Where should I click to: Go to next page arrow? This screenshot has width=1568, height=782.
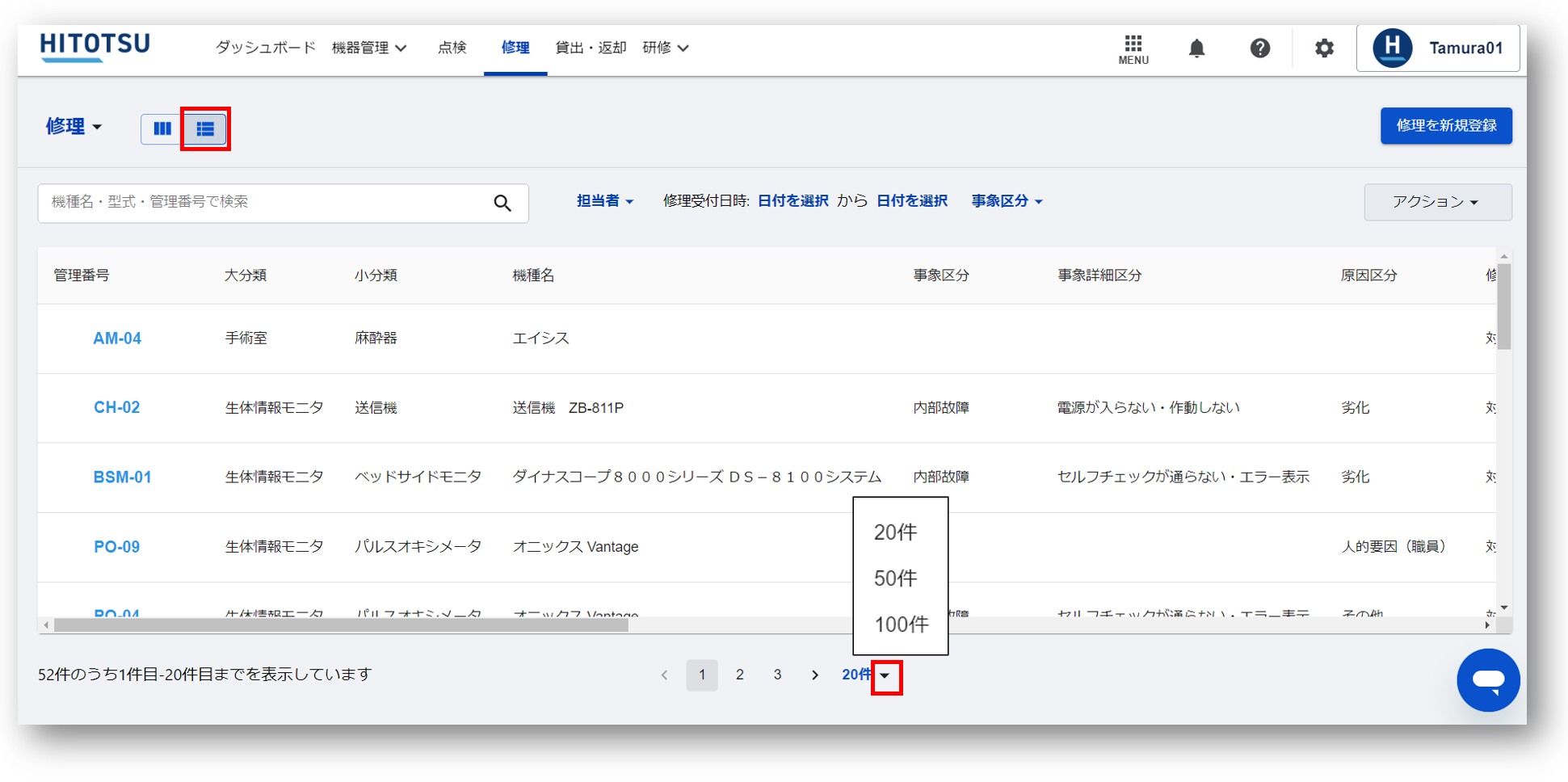click(815, 675)
